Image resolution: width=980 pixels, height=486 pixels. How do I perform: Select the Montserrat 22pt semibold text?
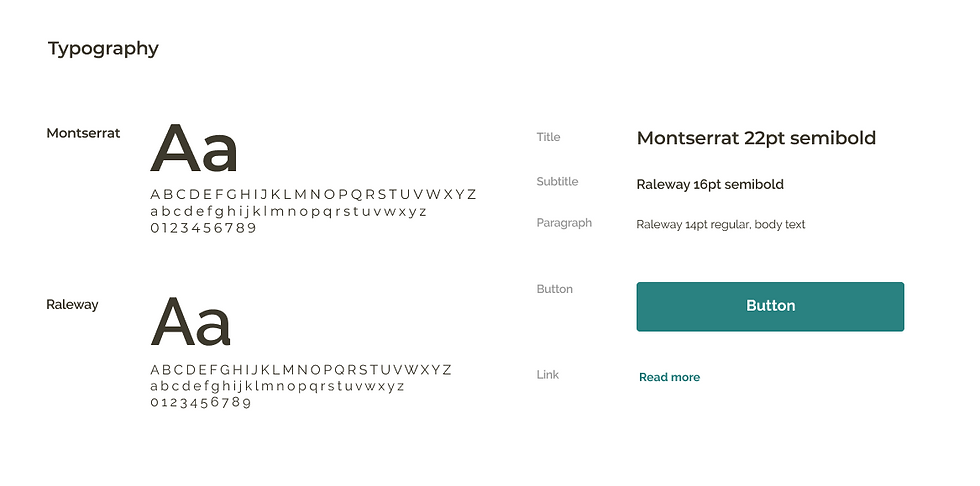[756, 138]
